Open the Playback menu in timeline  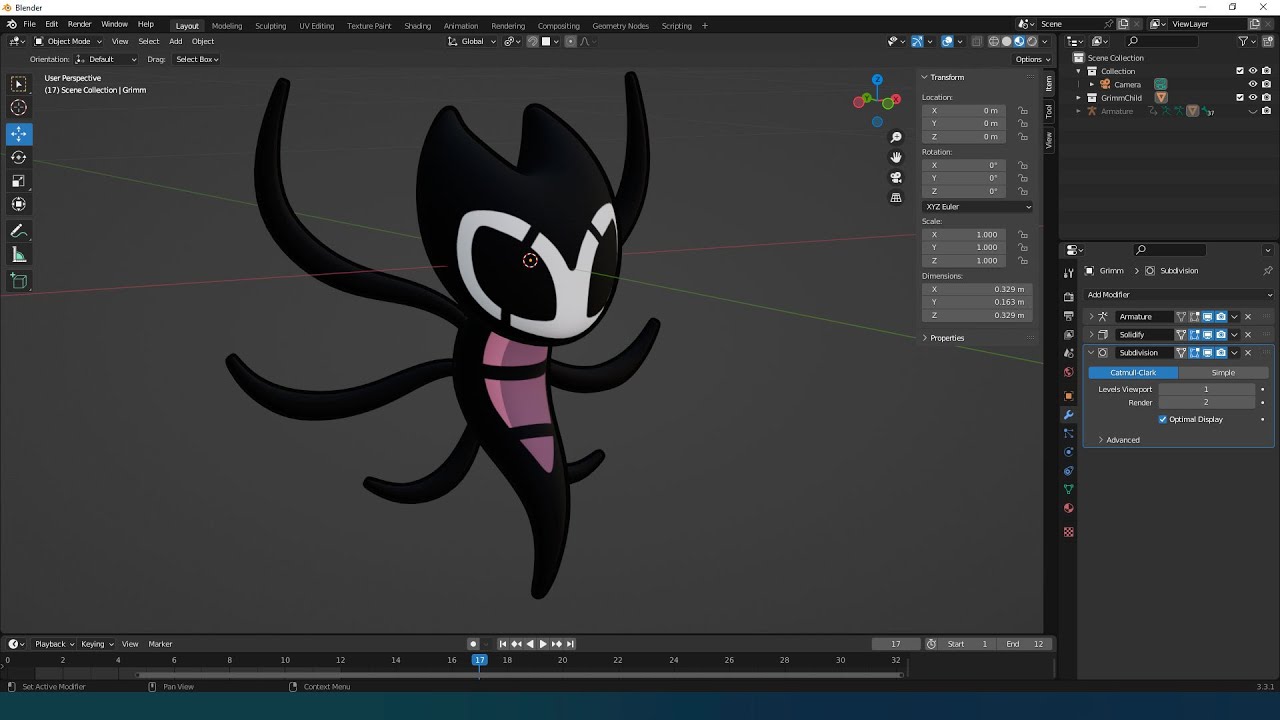(53, 644)
